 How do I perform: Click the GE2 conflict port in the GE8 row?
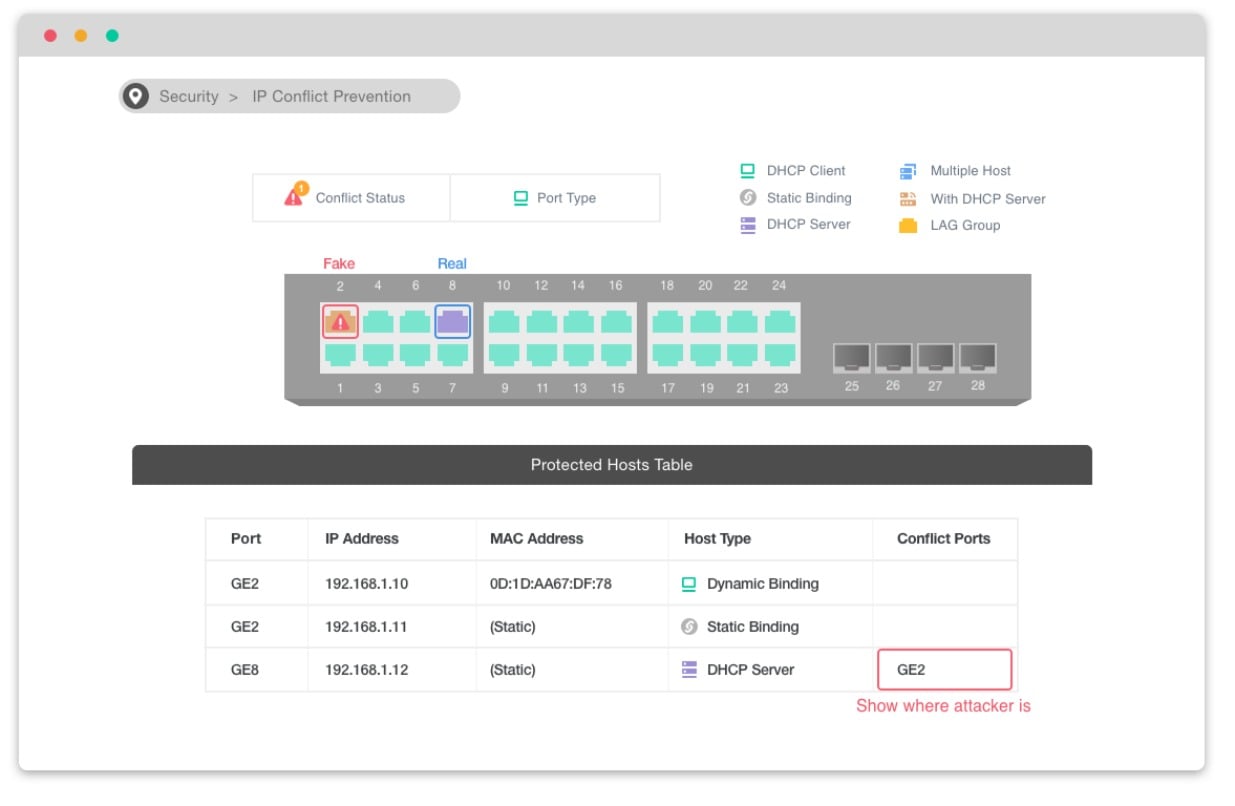pyautogui.click(x=945, y=670)
